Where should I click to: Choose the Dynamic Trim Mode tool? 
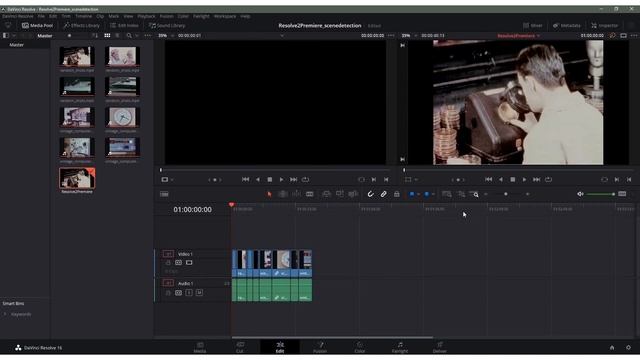296,194
